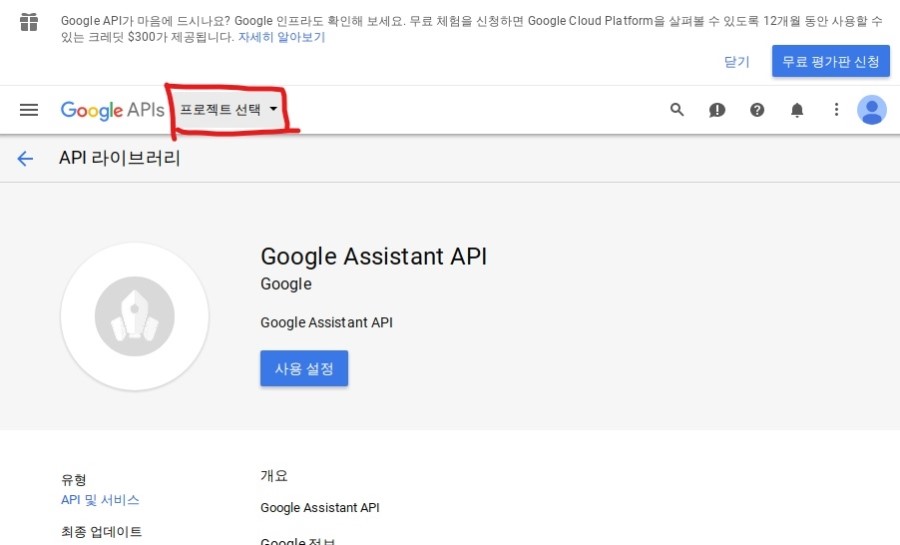900x545 pixels.
Task: Click the Google publisher name text
Action: pyautogui.click(x=286, y=284)
